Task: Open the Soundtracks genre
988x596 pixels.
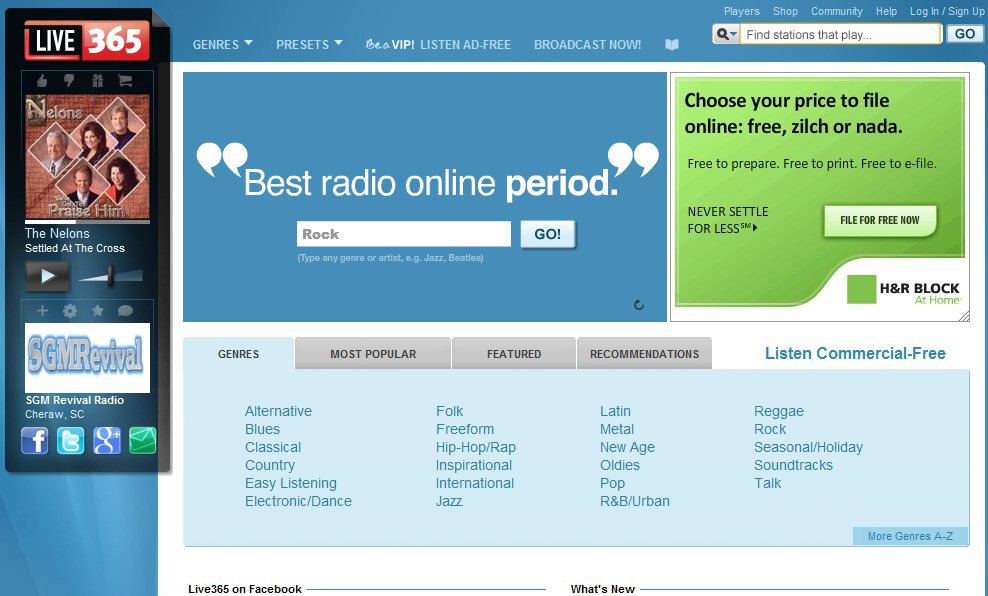Action: pyautogui.click(x=793, y=465)
